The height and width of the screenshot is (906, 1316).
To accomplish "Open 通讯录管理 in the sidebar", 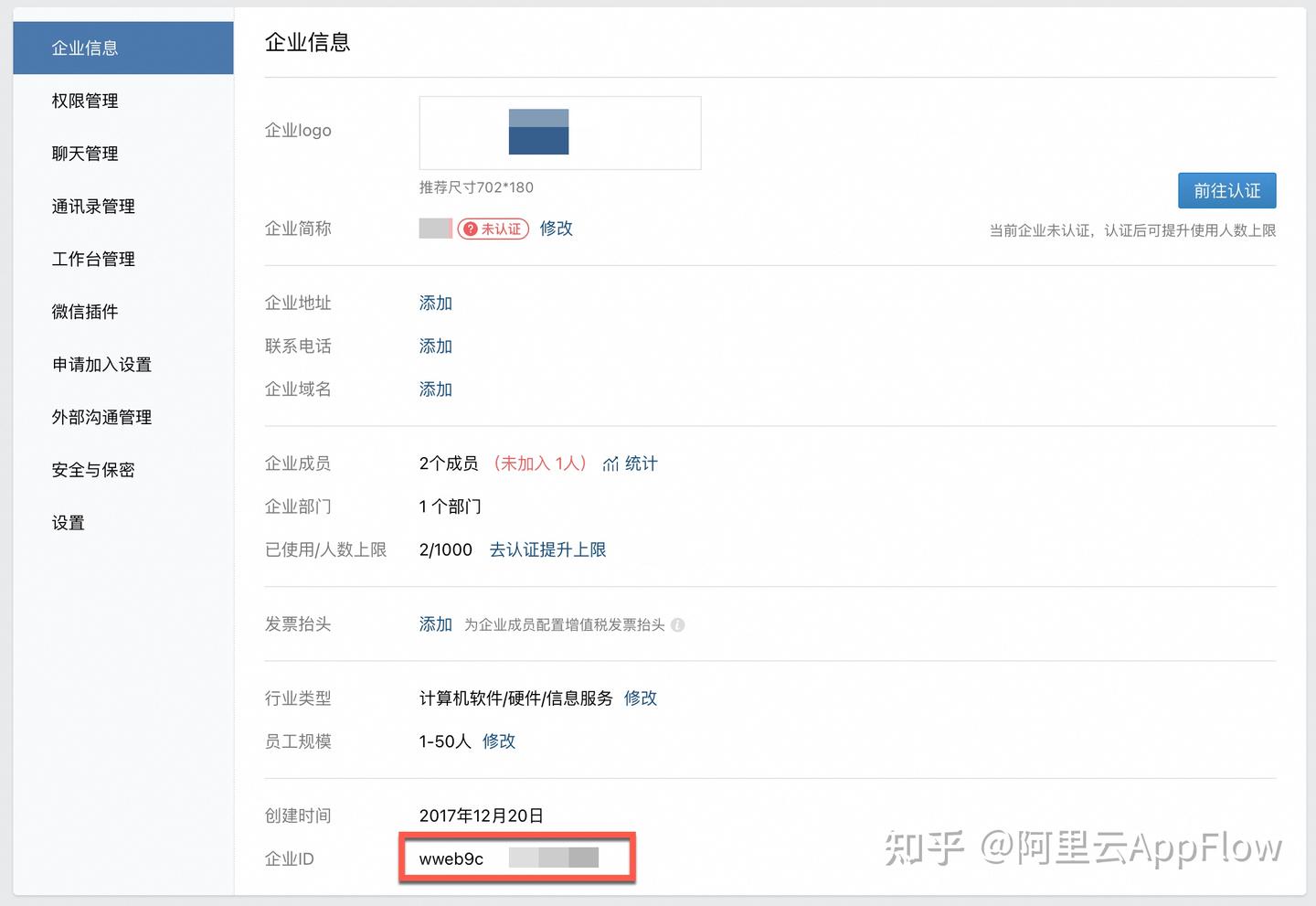I will click(x=93, y=206).
